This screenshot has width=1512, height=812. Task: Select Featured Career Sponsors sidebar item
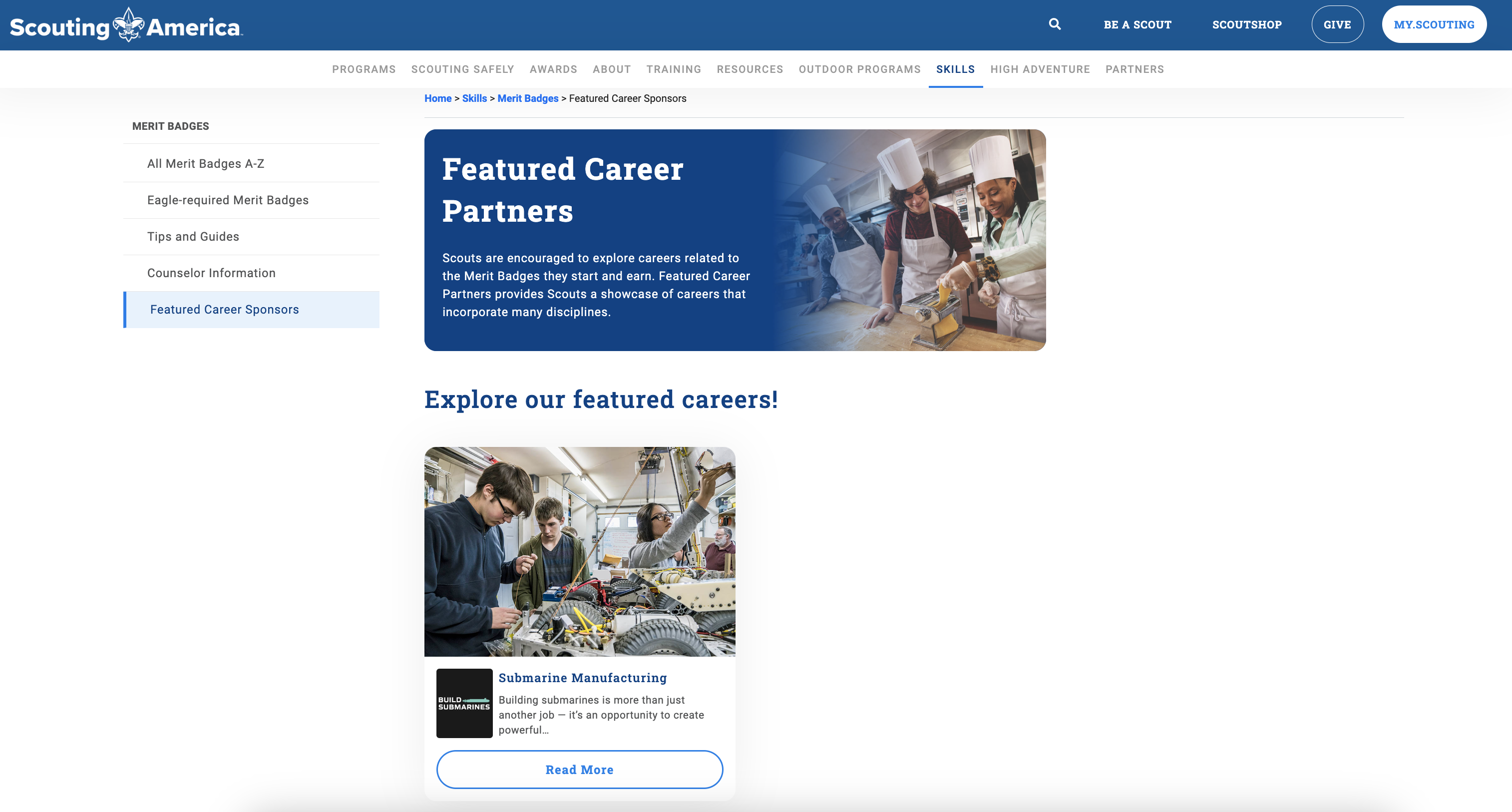(x=251, y=310)
